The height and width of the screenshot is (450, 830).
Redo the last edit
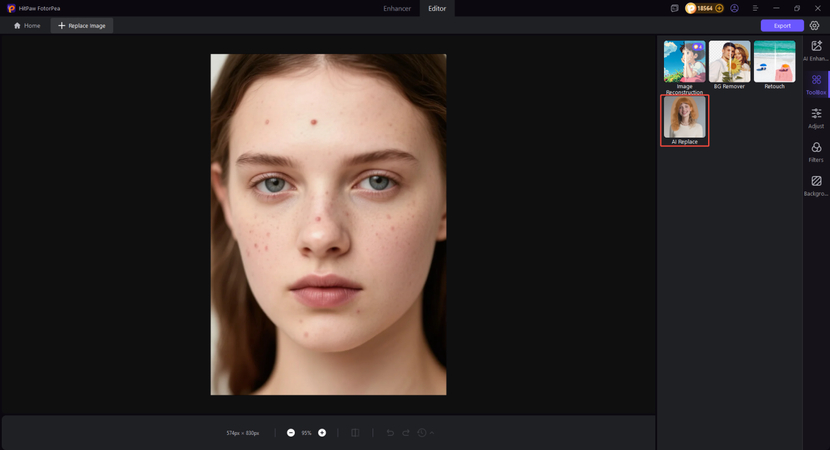405,433
